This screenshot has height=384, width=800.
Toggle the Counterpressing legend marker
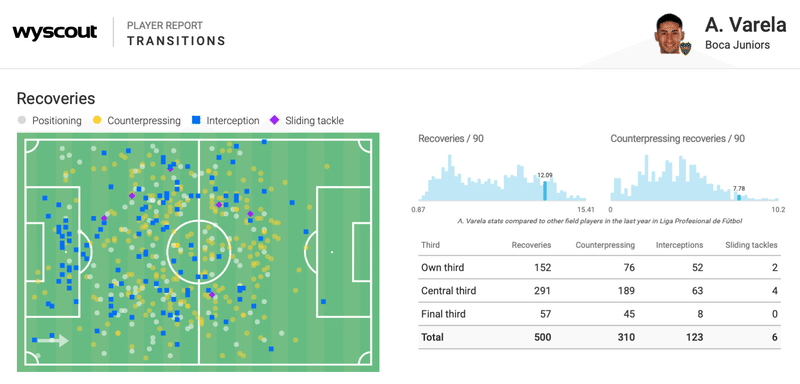(96, 121)
